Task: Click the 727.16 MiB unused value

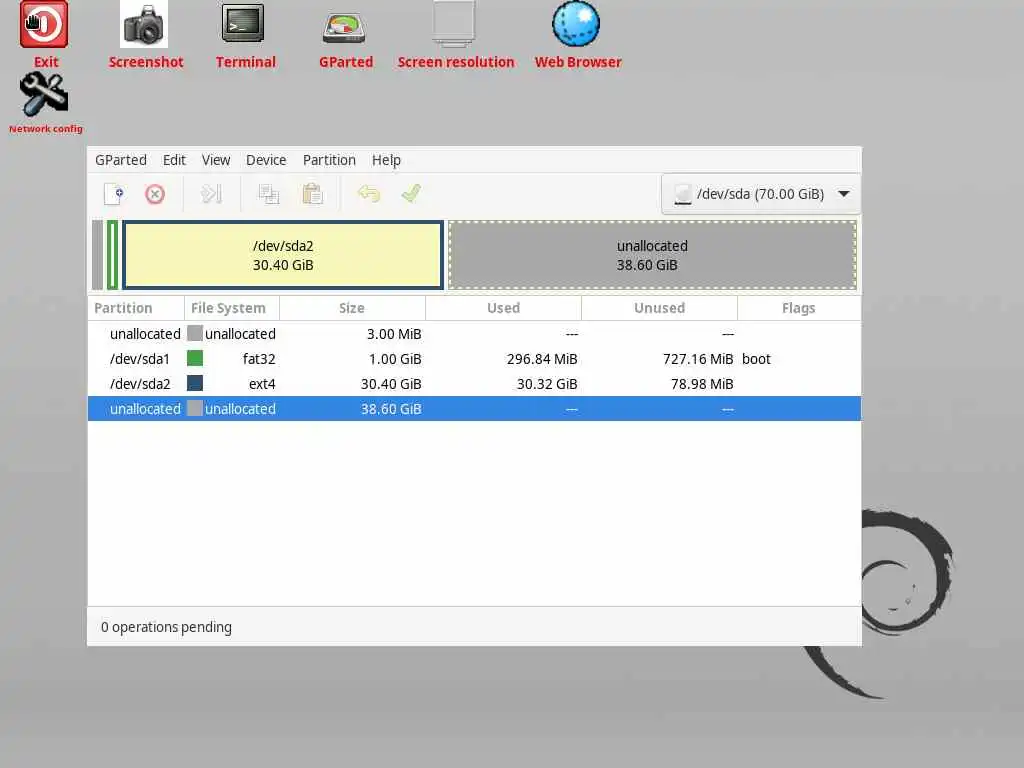Action: point(697,359)
